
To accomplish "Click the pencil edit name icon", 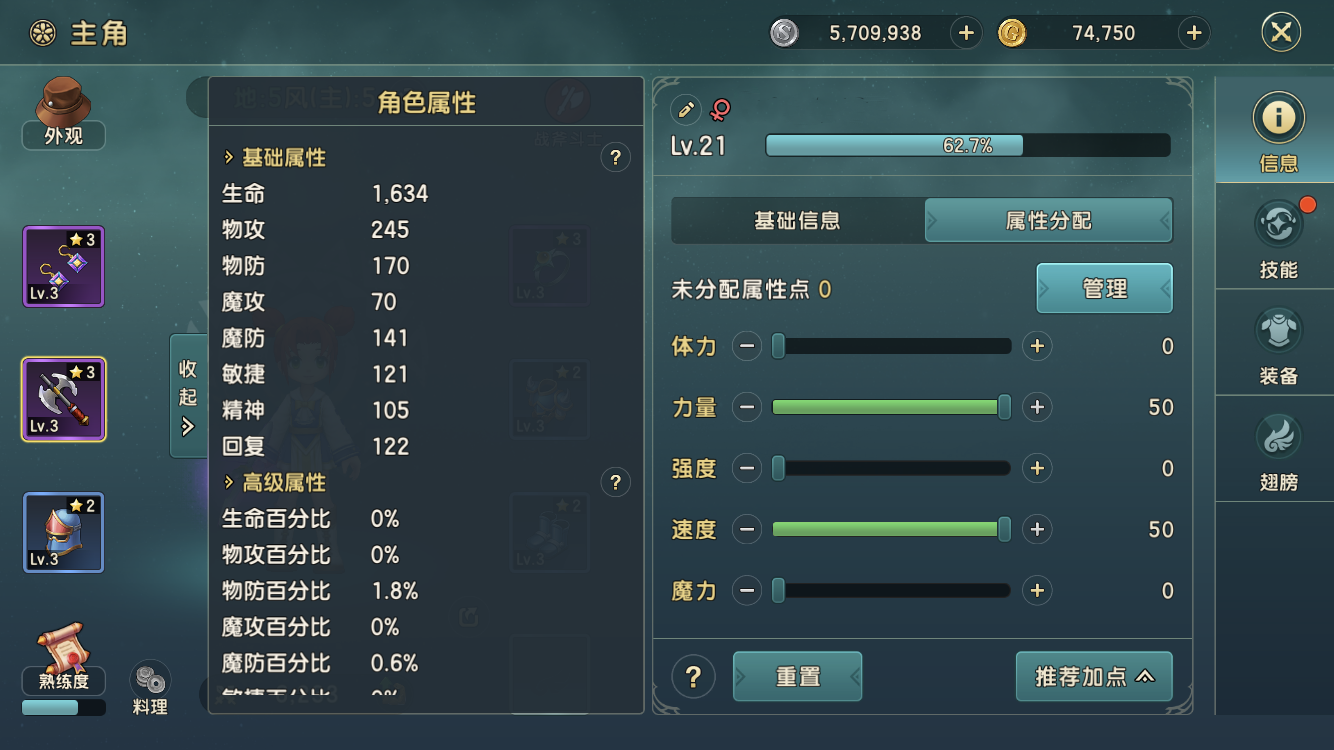I will [685, 109].
